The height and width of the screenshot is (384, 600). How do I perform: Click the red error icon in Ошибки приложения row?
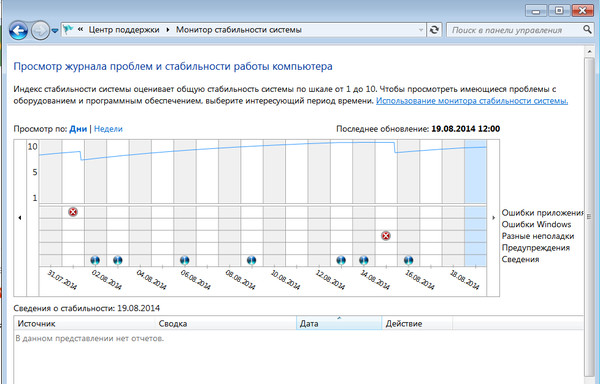73,212
